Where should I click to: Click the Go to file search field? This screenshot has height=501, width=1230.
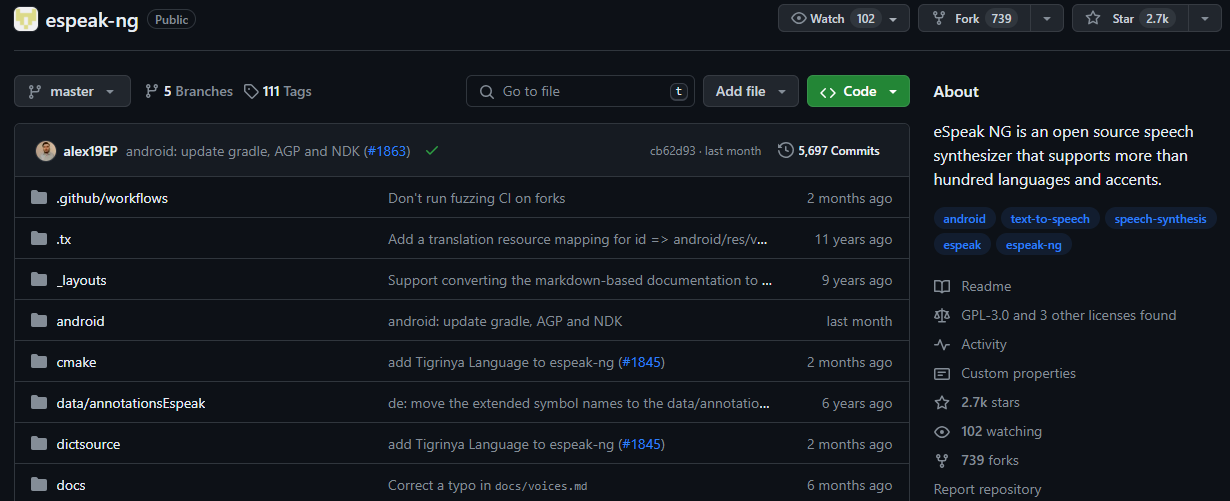[x=580, y=91]
